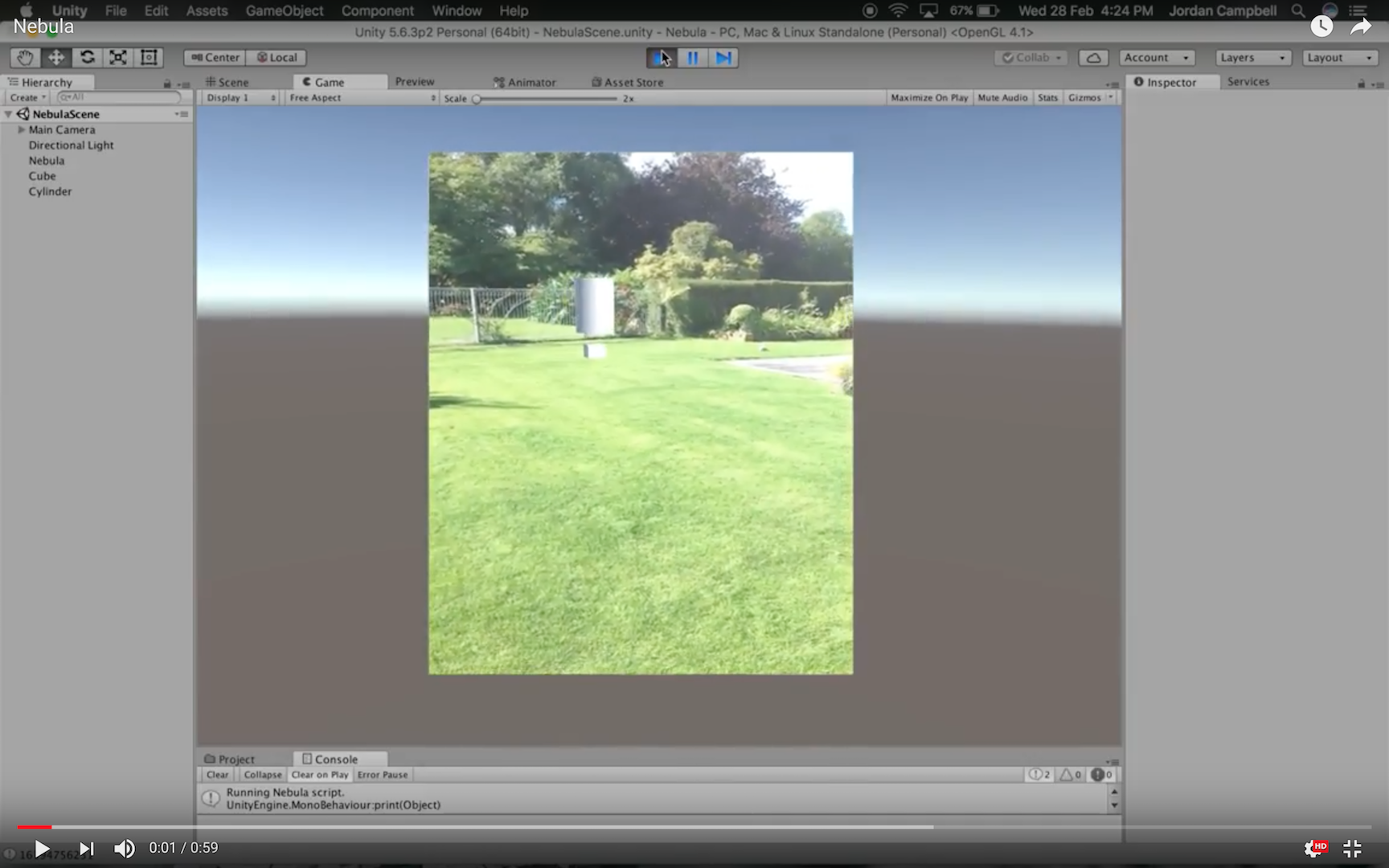
Task: Toggle Maximize On Play
Action: pyautogui.click(x=929, y=98)
